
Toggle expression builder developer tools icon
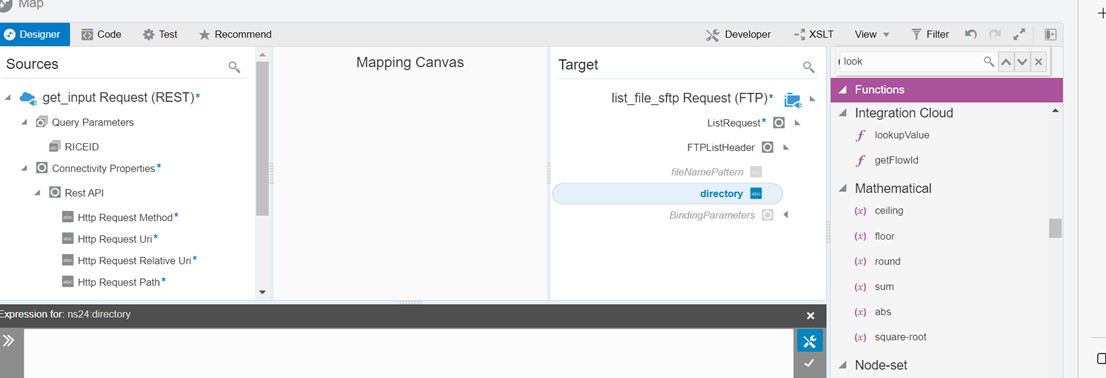pos(810,342)
